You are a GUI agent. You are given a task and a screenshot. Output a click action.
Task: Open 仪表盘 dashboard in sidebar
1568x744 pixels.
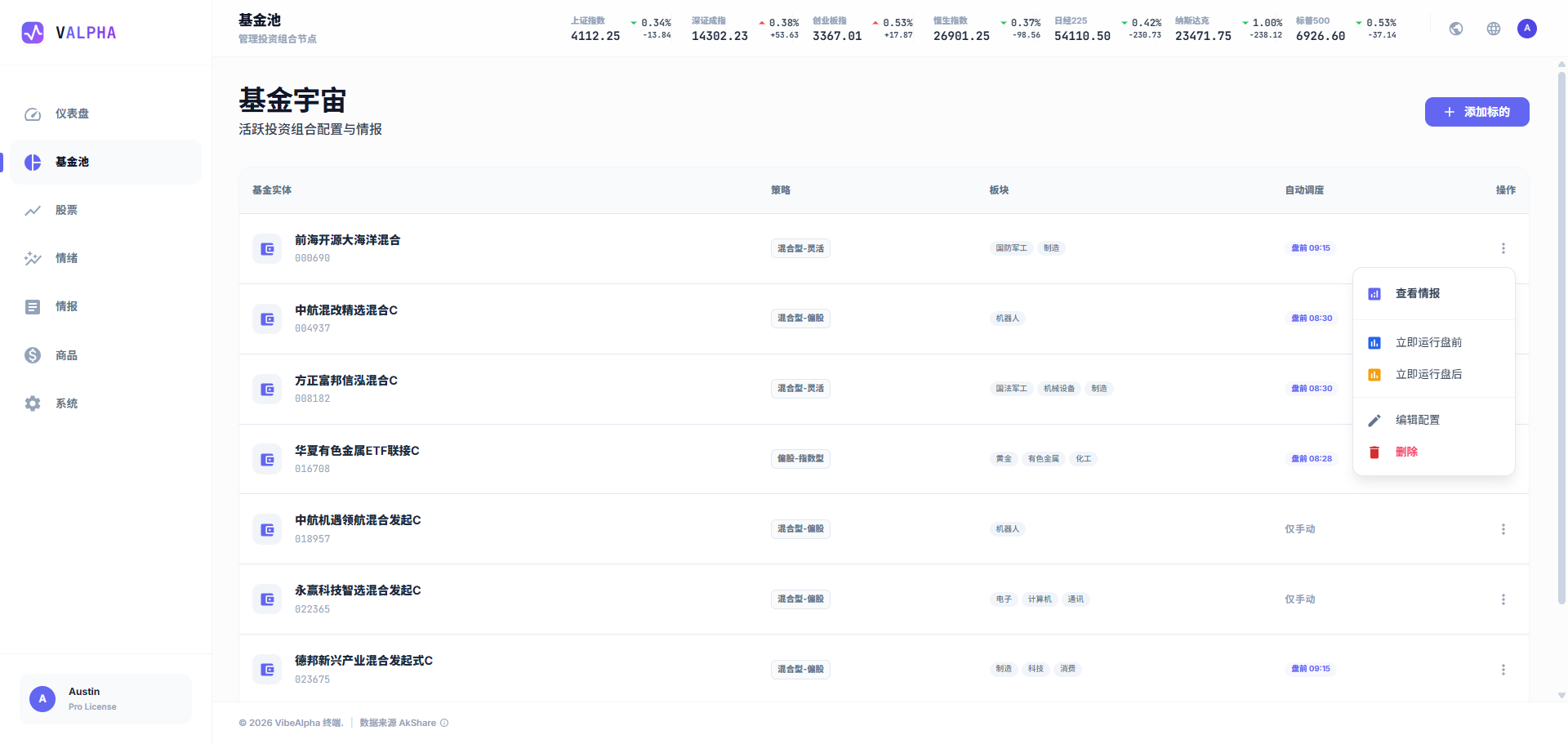[x=106, y=114]
